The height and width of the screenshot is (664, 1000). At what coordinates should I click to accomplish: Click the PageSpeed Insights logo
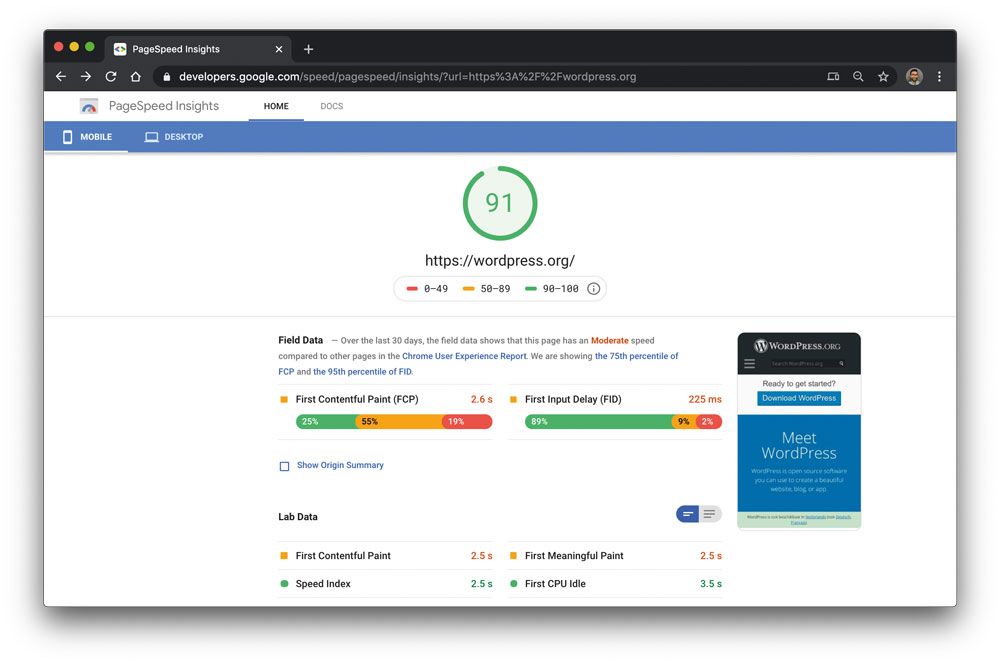pyautogui.click(x=88, y=105)
